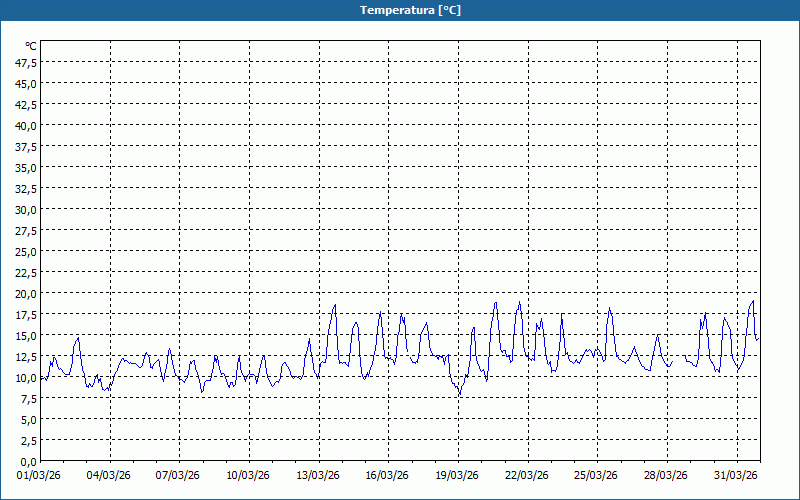
Task: Click the 19/03/26 date label
Action: (457, 476)
